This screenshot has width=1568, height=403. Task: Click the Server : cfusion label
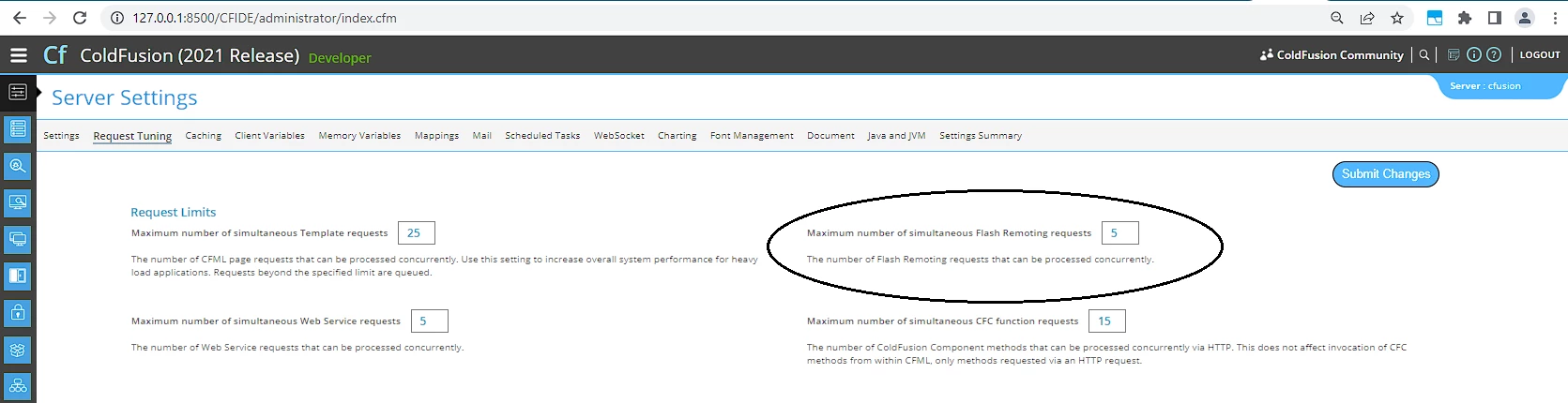(1485, 86)
